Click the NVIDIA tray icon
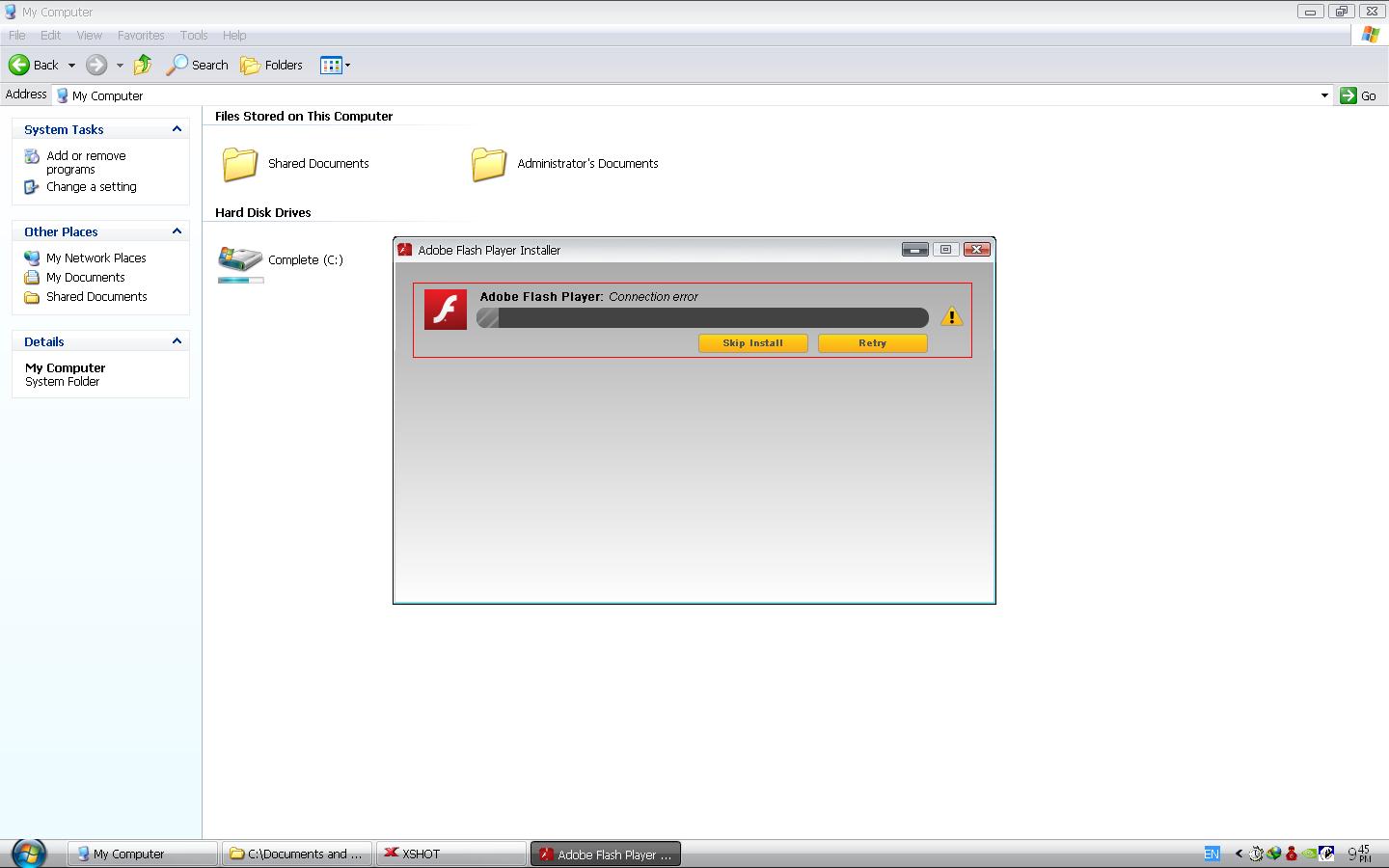Image resolution: width=1389 pixels, height=868 pixels. (1309, 854)
